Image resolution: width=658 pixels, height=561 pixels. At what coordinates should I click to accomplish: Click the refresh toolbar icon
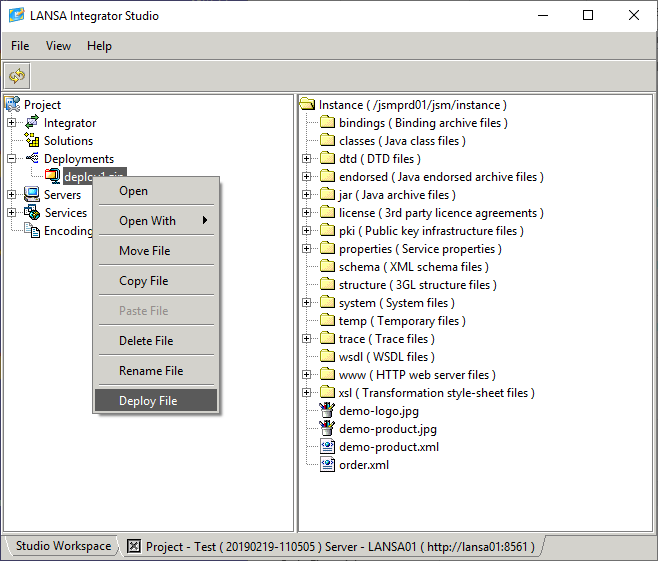point(17,76)
